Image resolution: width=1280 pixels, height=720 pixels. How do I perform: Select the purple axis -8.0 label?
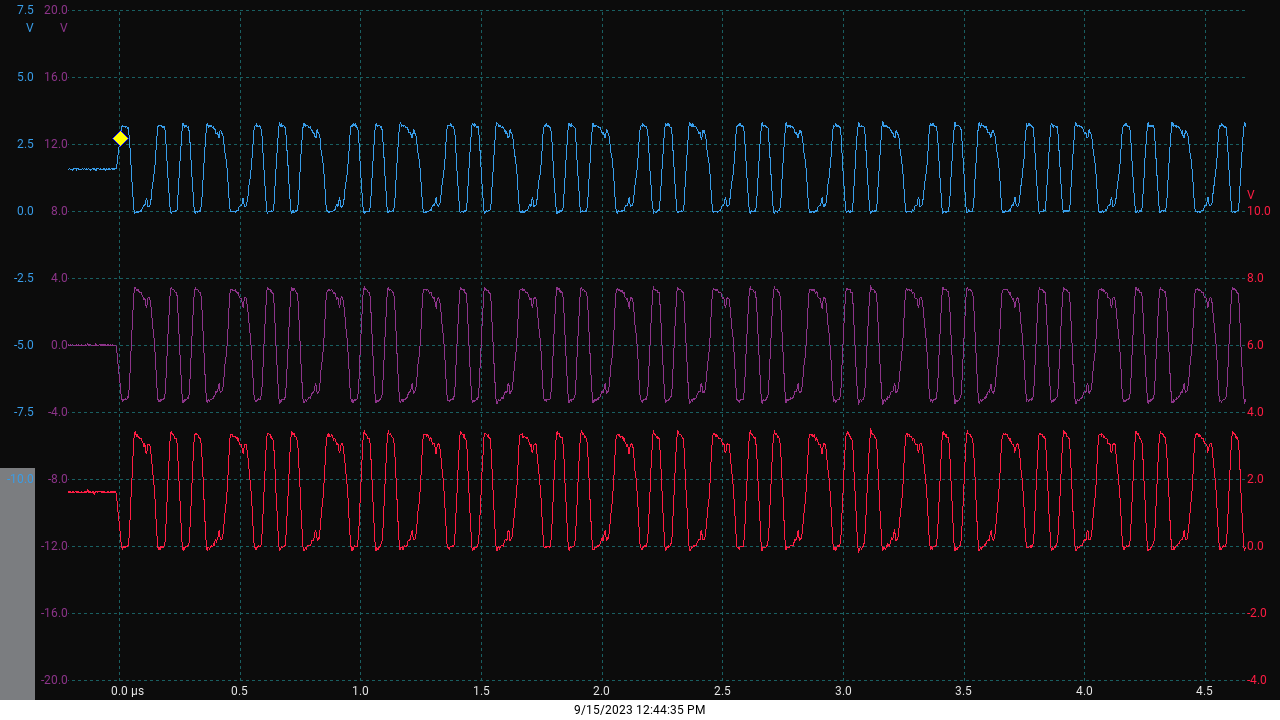tap(57, 479)
